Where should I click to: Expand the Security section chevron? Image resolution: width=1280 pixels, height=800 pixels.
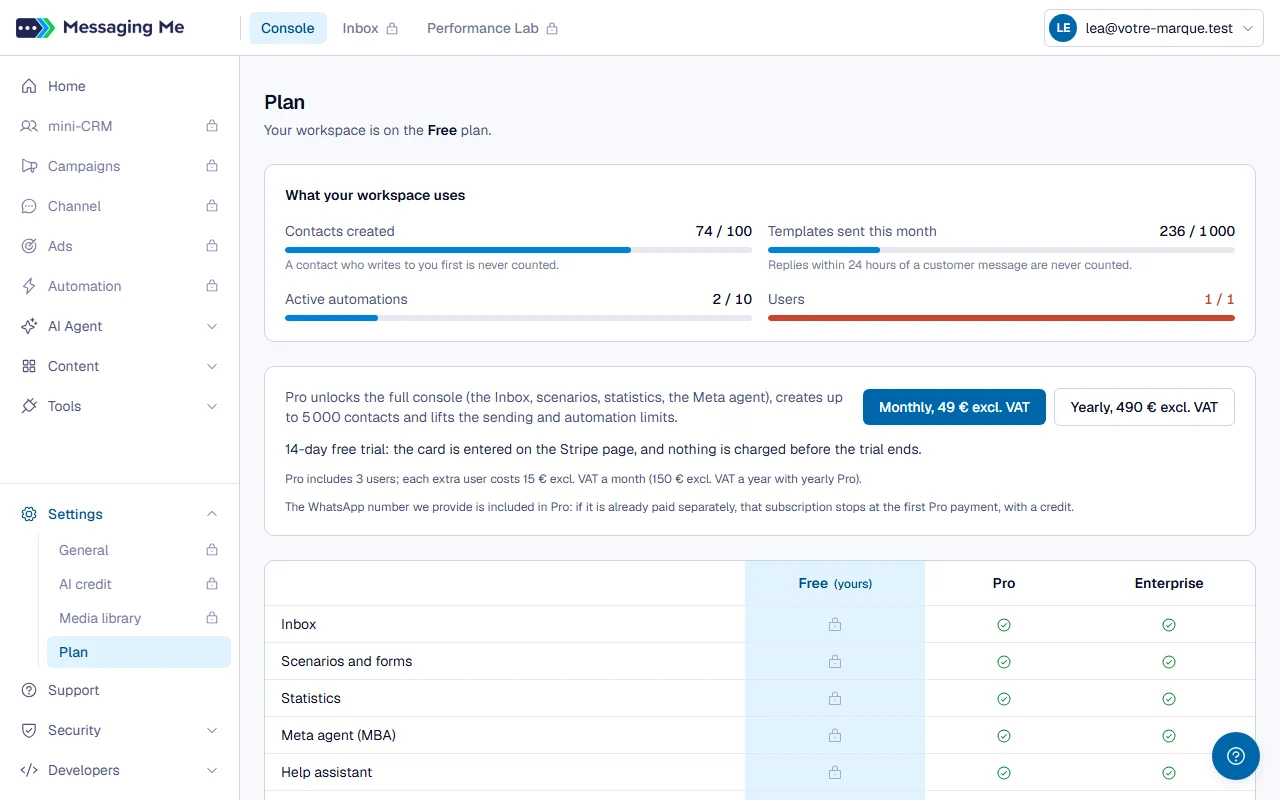click(212, 730)
